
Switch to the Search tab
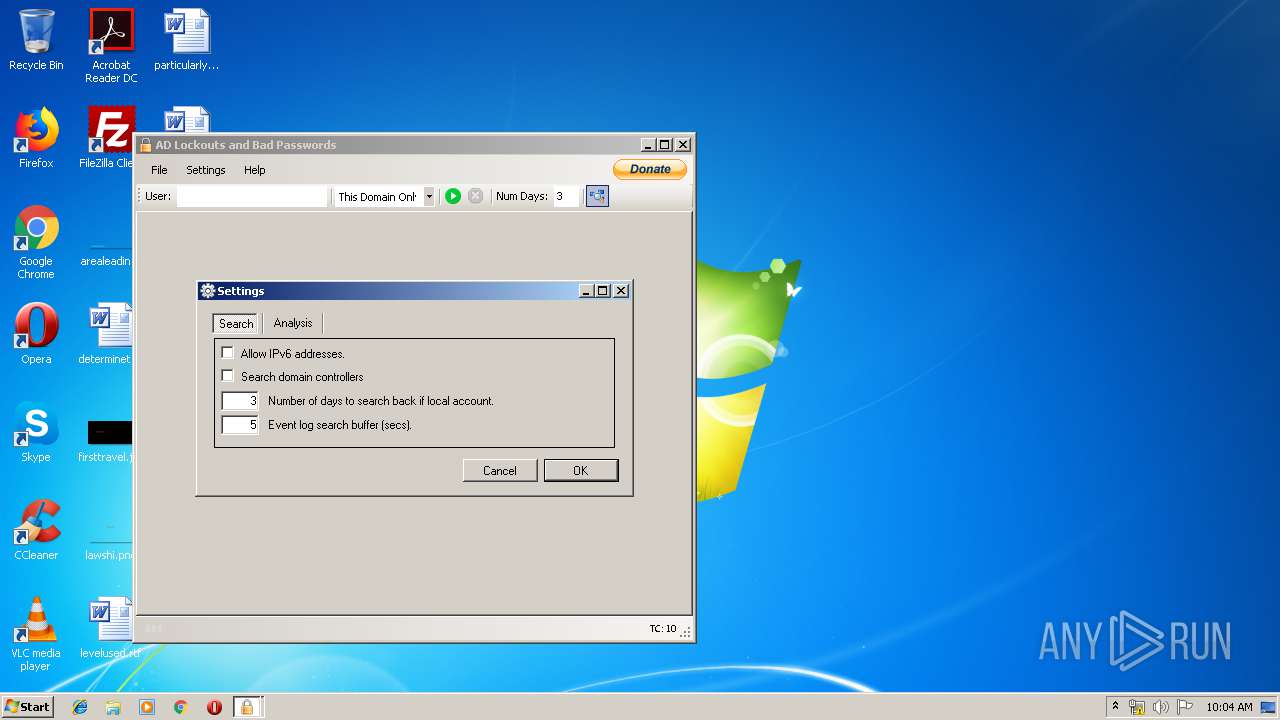coord(236,323)
